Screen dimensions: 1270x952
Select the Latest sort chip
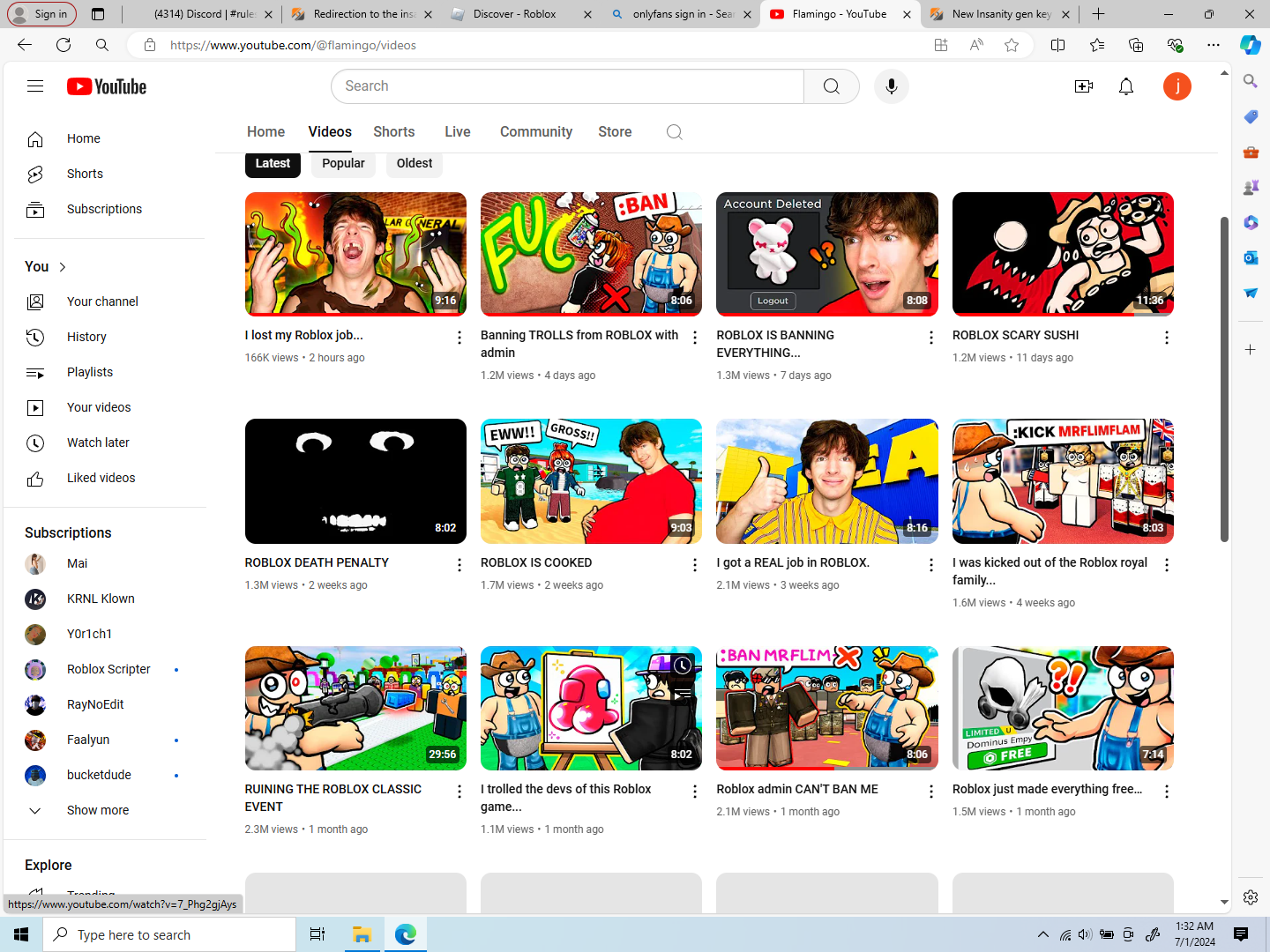[273, 163]
